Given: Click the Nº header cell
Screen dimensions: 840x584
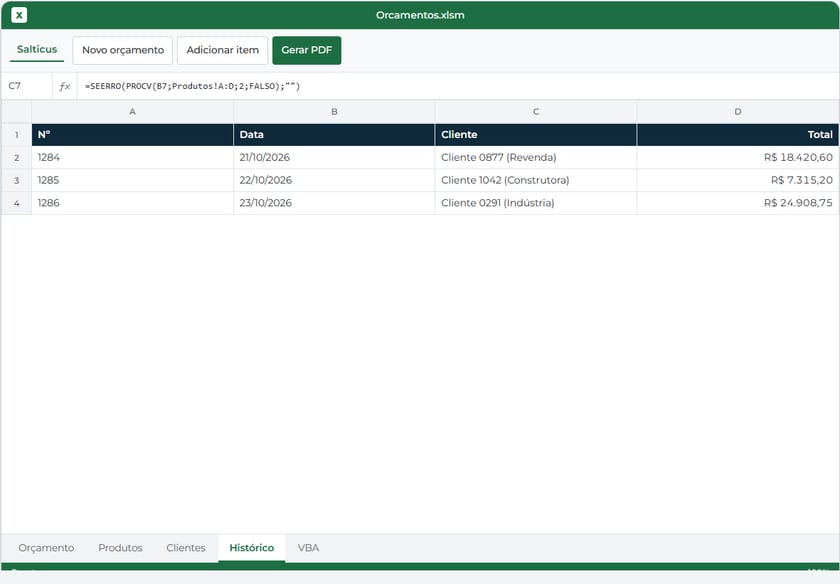Looking at the screenshot, I should tap(132, 134).
